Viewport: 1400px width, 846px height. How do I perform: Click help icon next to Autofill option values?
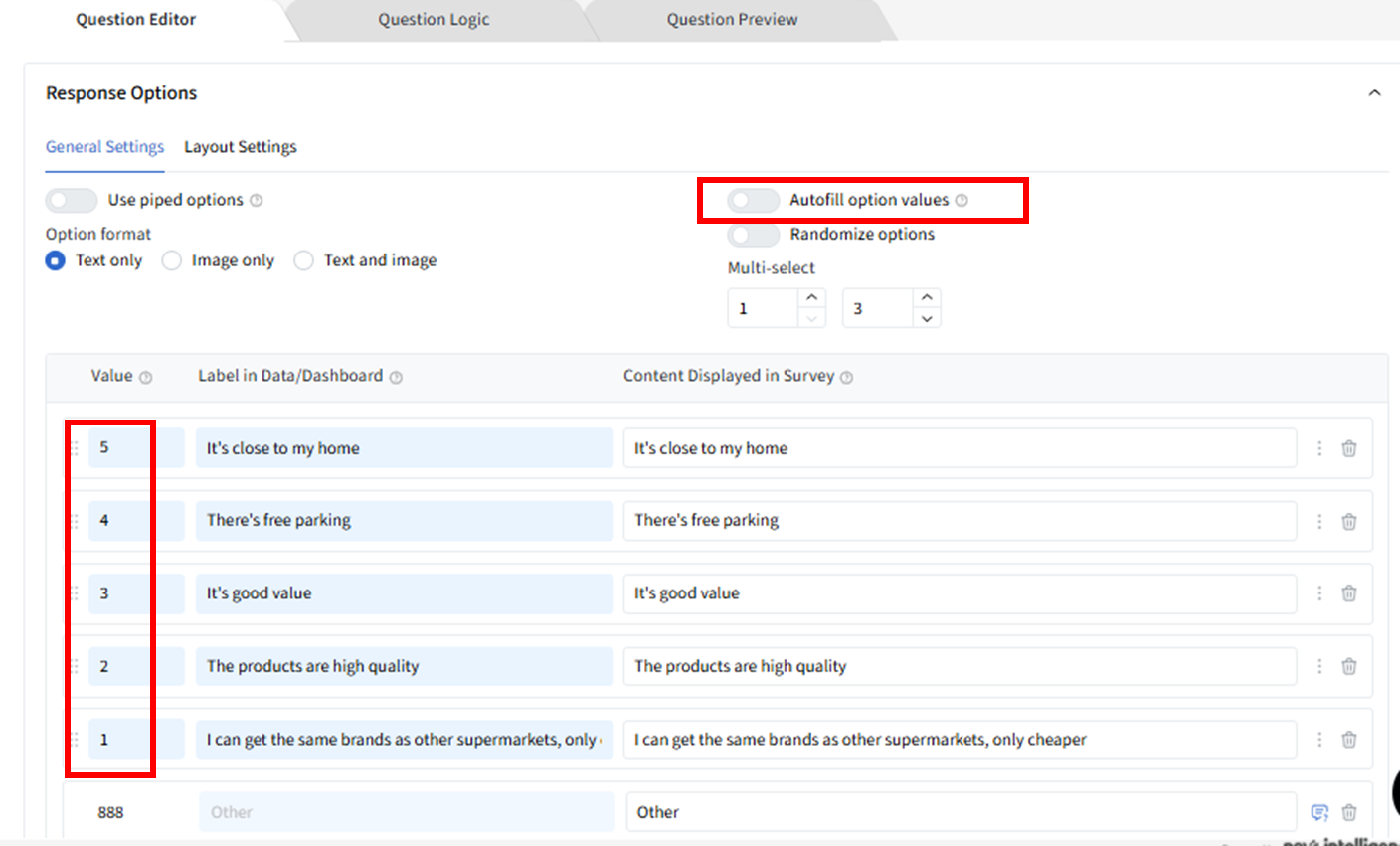962,201
